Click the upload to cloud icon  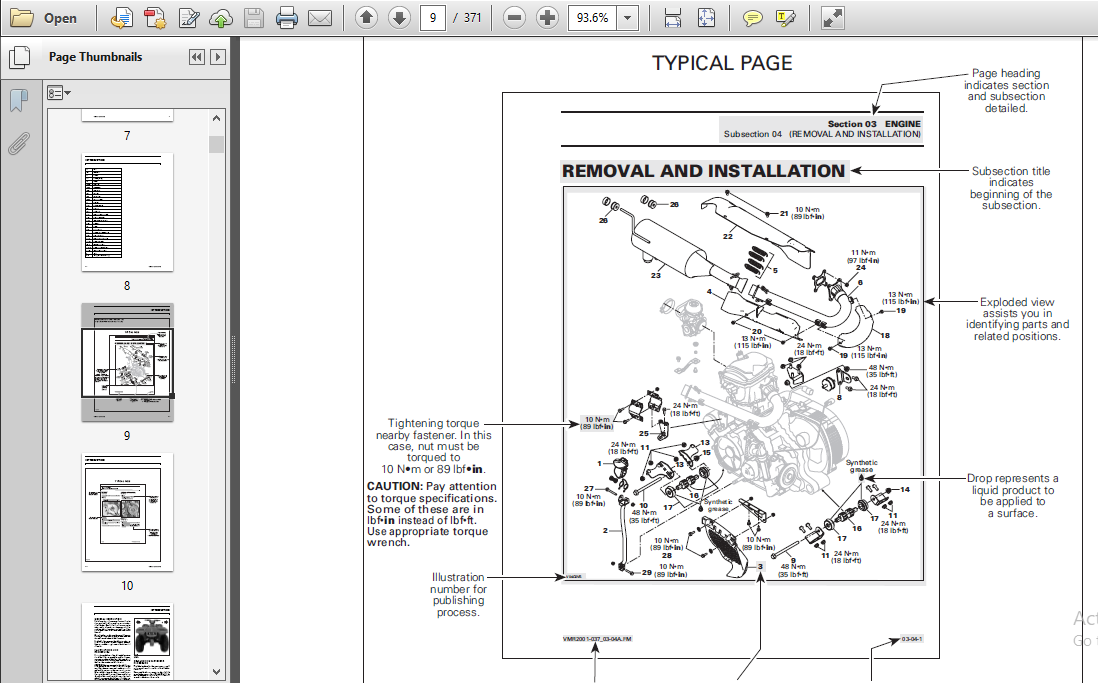[221, 18]
